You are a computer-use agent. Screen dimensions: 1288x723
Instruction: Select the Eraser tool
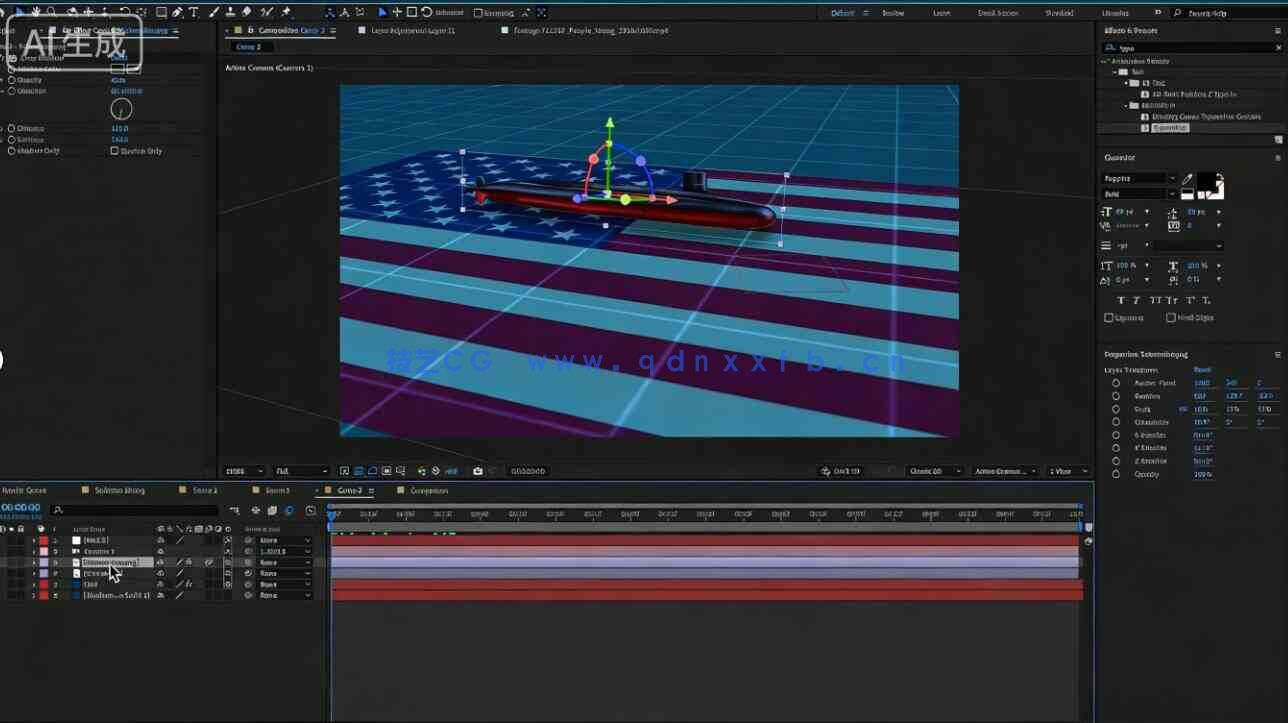pyautogui.click(x=247, y=12)
